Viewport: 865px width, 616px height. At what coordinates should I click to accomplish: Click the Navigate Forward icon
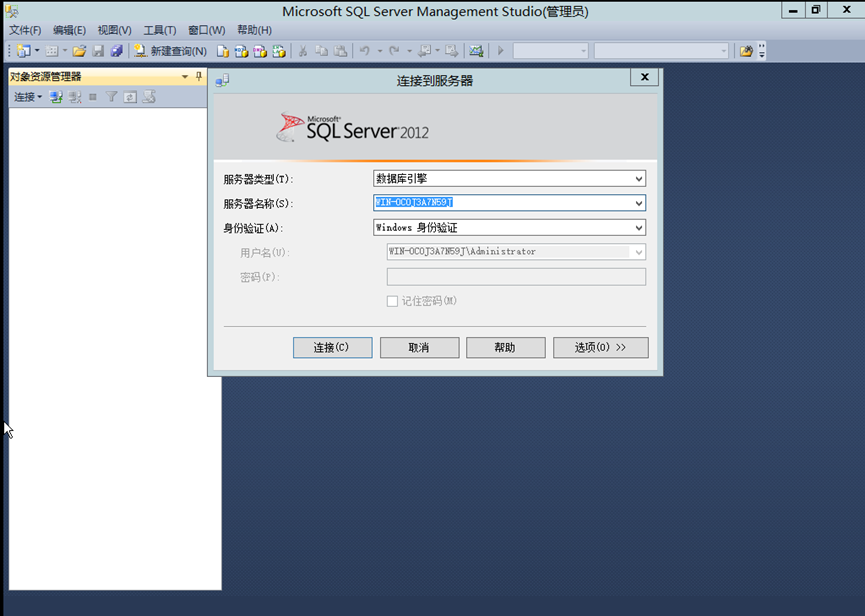[x=452, y=51]
